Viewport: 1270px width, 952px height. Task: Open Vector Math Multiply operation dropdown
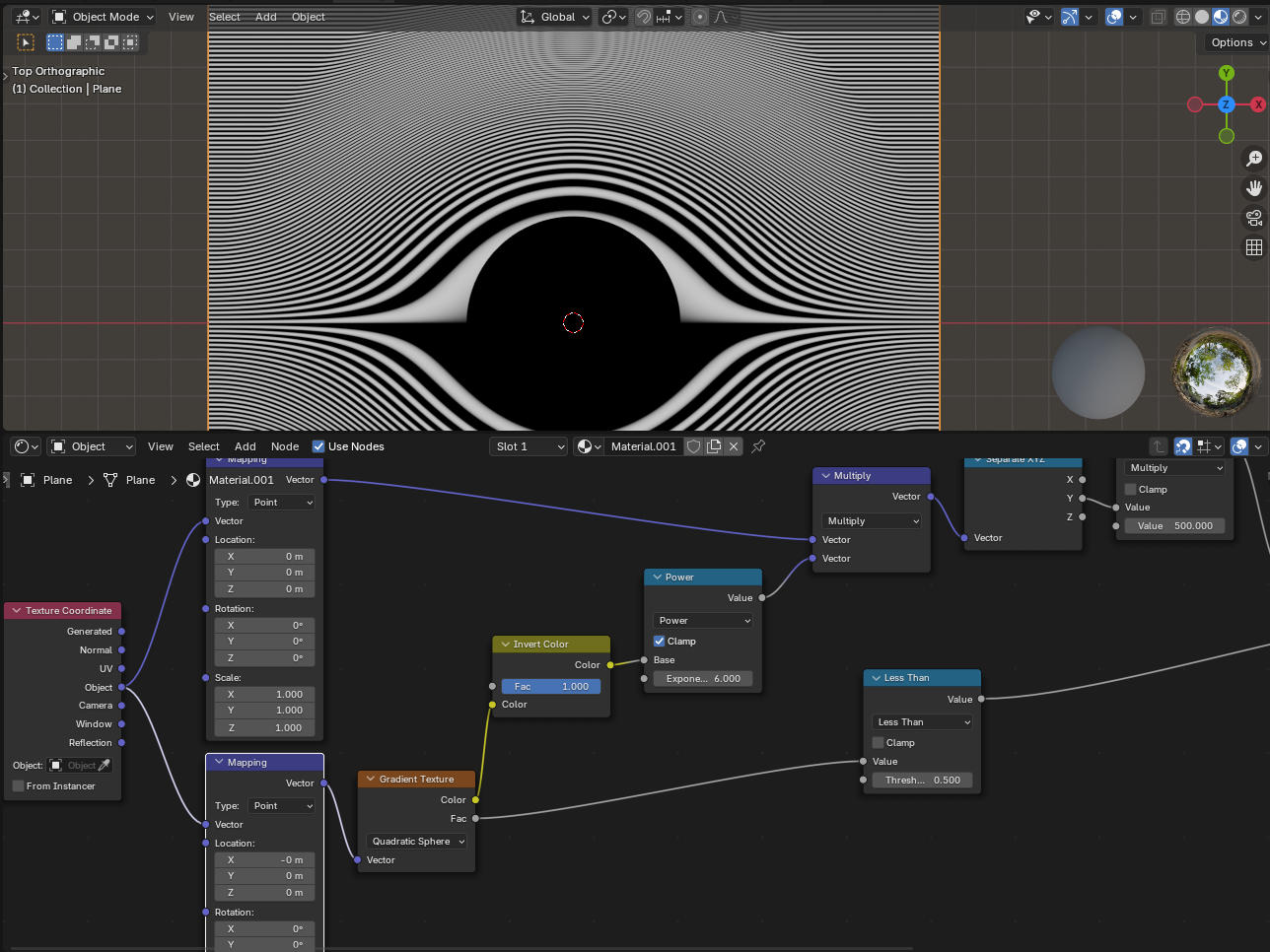pyautogui.click(x=872, y=521)
